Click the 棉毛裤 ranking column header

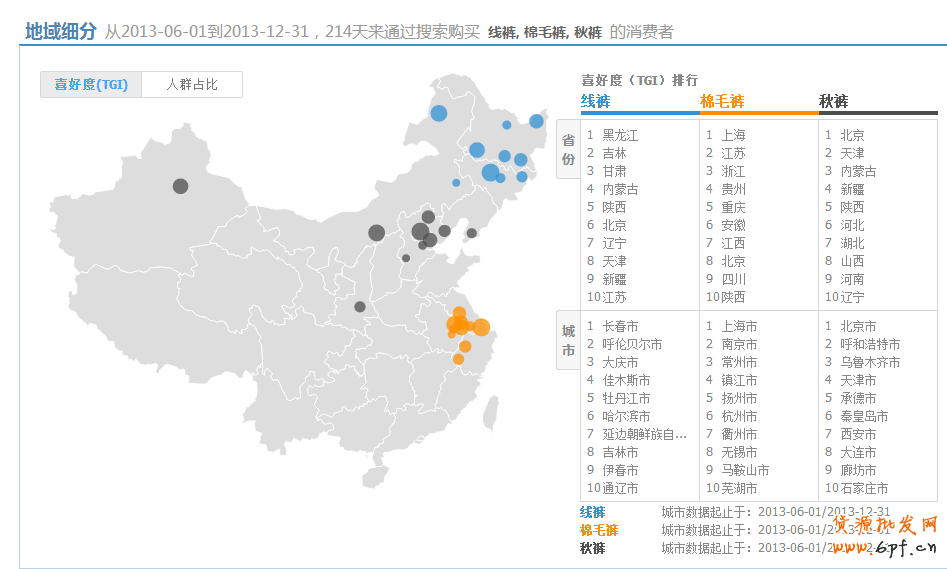point(722,101)
